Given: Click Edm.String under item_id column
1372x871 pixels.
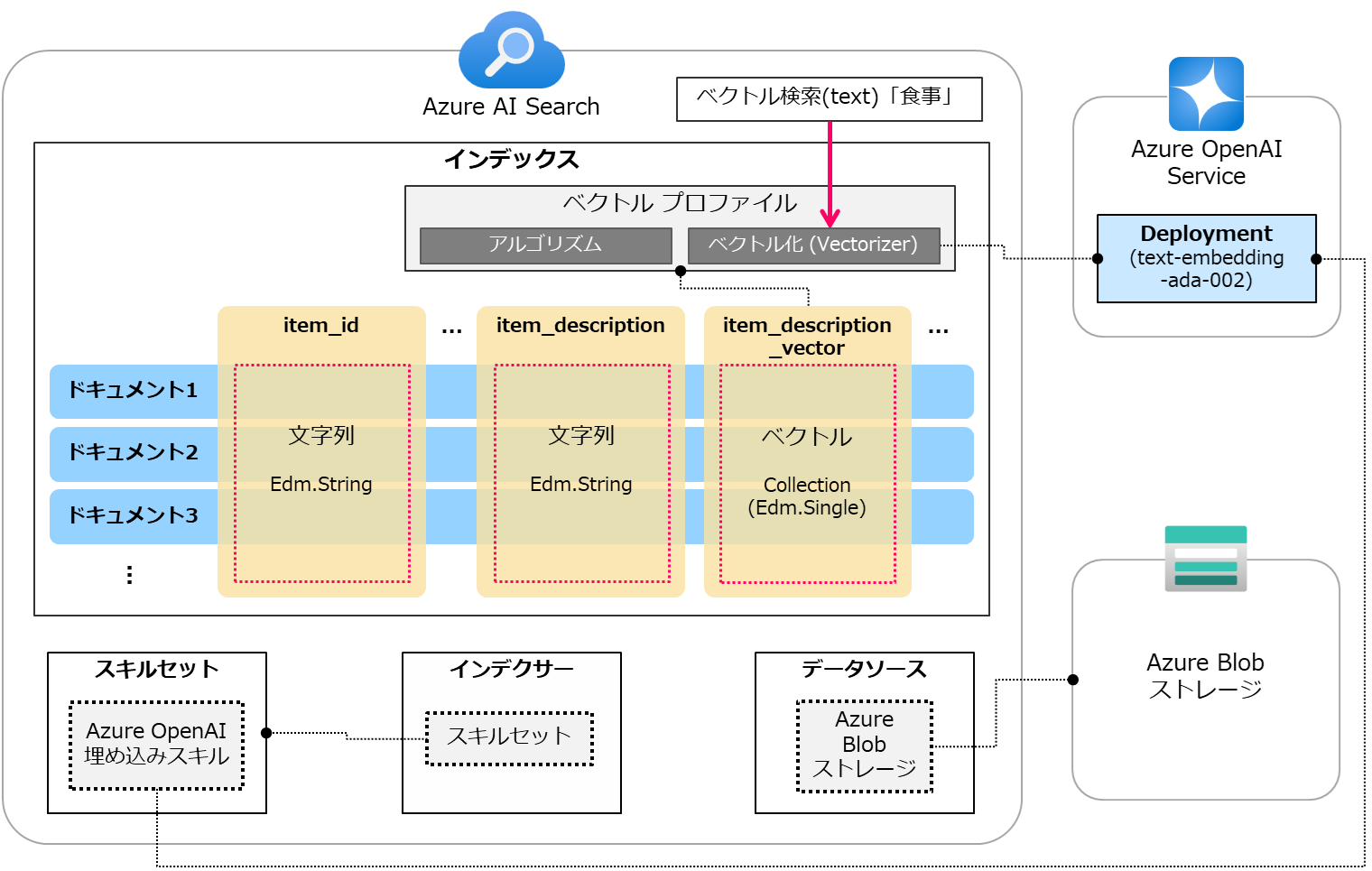Looking at the screenshot, I should (x=321, y=485).
